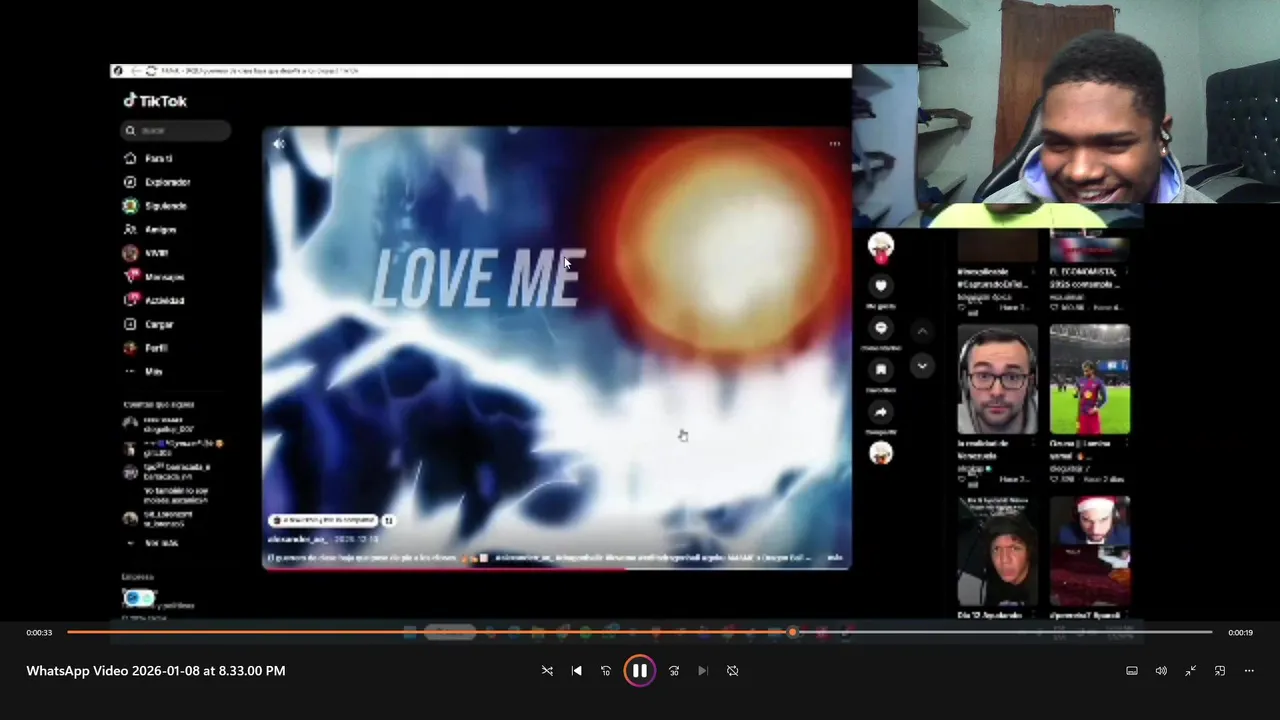Viewport: 1280px width, 720px height.
Task: Click the TikTok logo
Action: tap(155, 101)
